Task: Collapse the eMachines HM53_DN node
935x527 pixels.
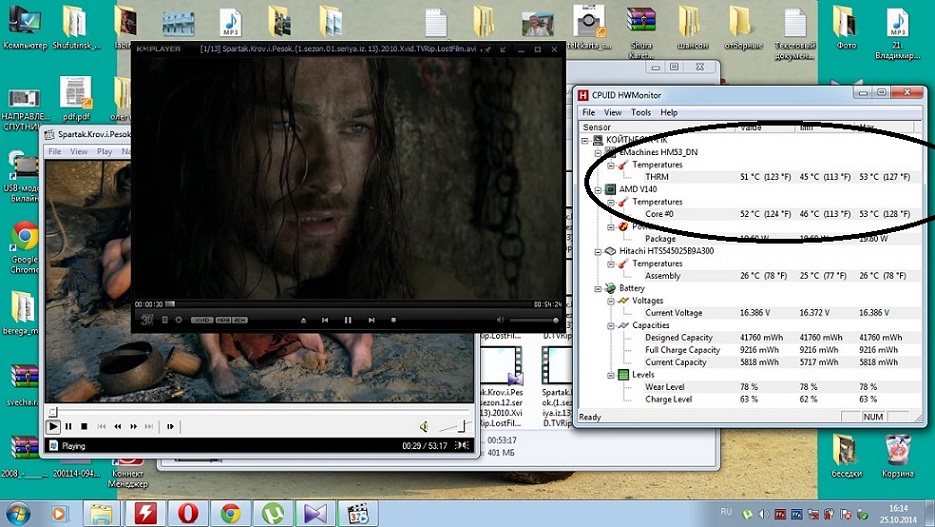Action: (x=598, y=153)
